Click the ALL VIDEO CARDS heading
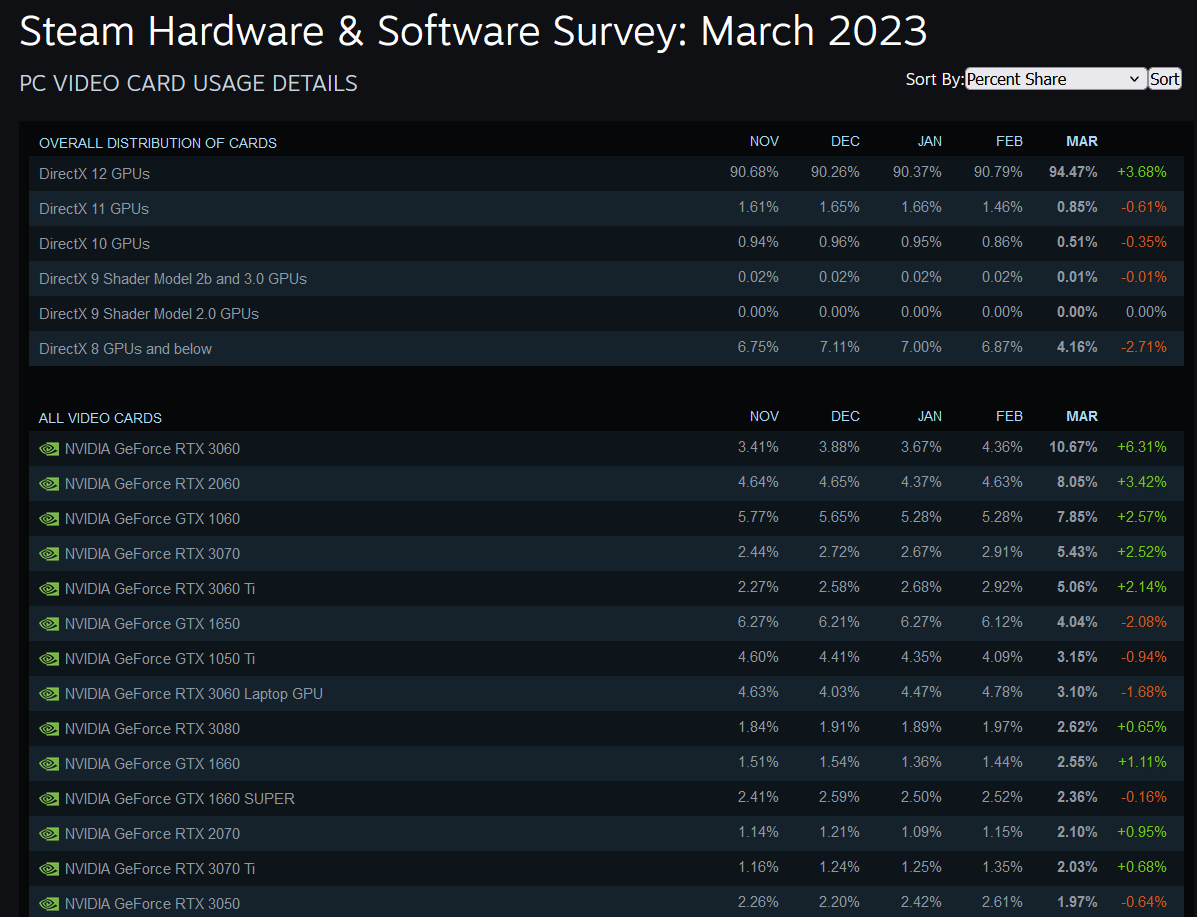1197x917 pixels. [100, 418]
